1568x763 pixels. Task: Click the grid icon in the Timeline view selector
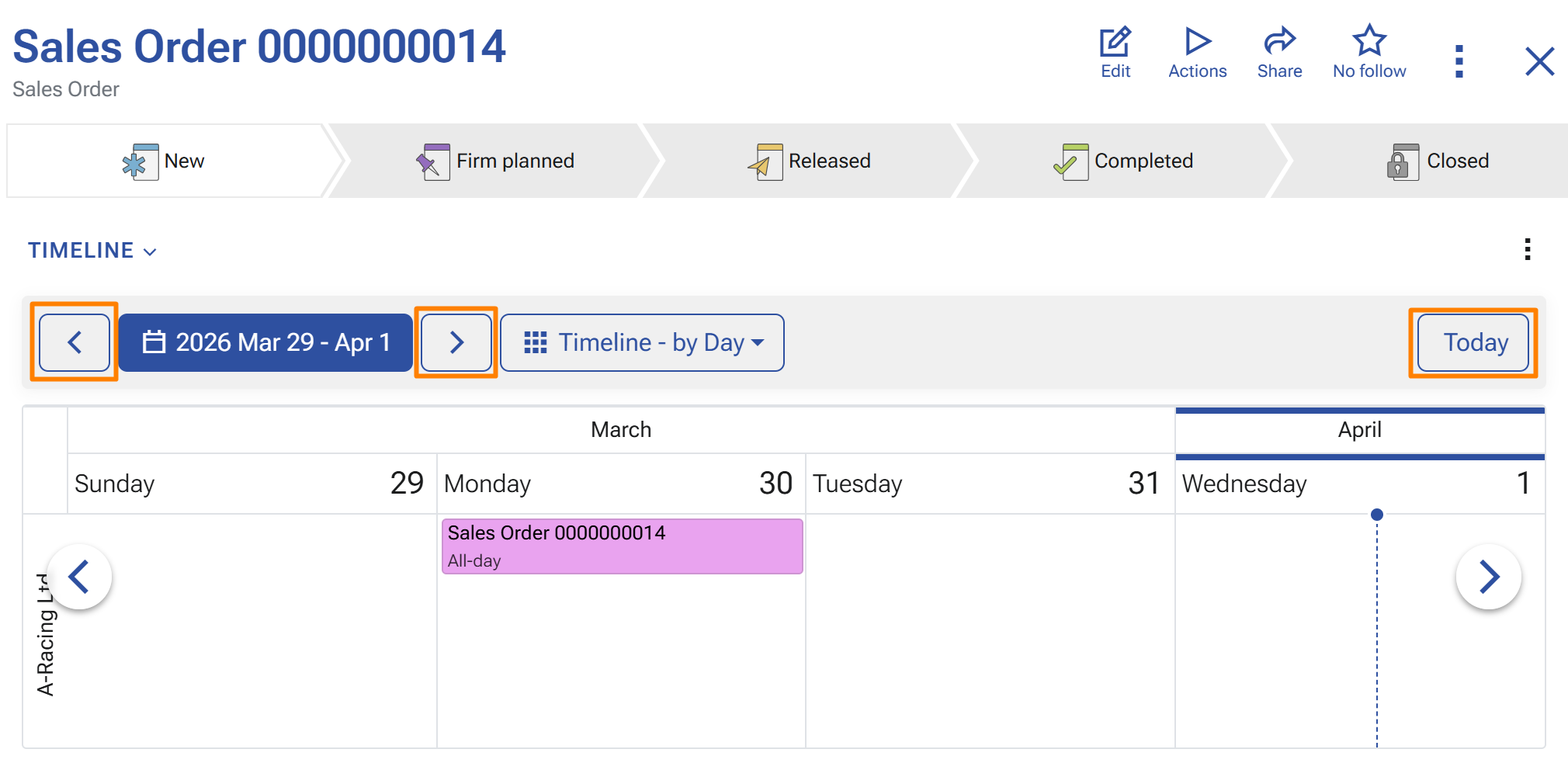[x=535, y=342]
